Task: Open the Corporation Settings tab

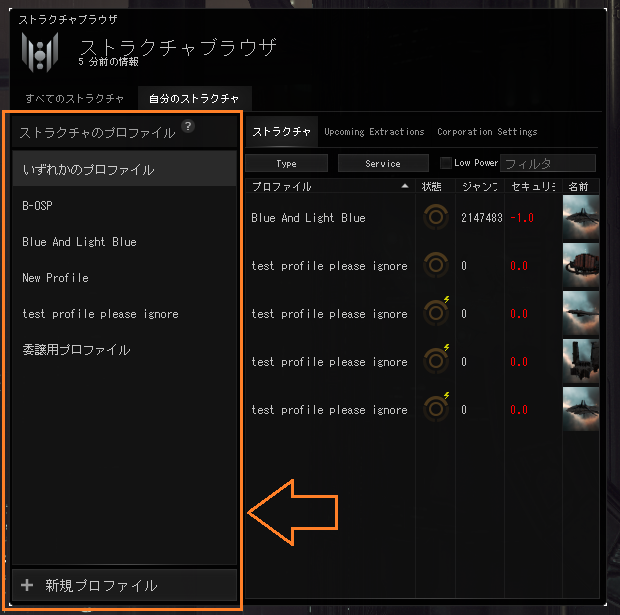Action: coord(487,132)
